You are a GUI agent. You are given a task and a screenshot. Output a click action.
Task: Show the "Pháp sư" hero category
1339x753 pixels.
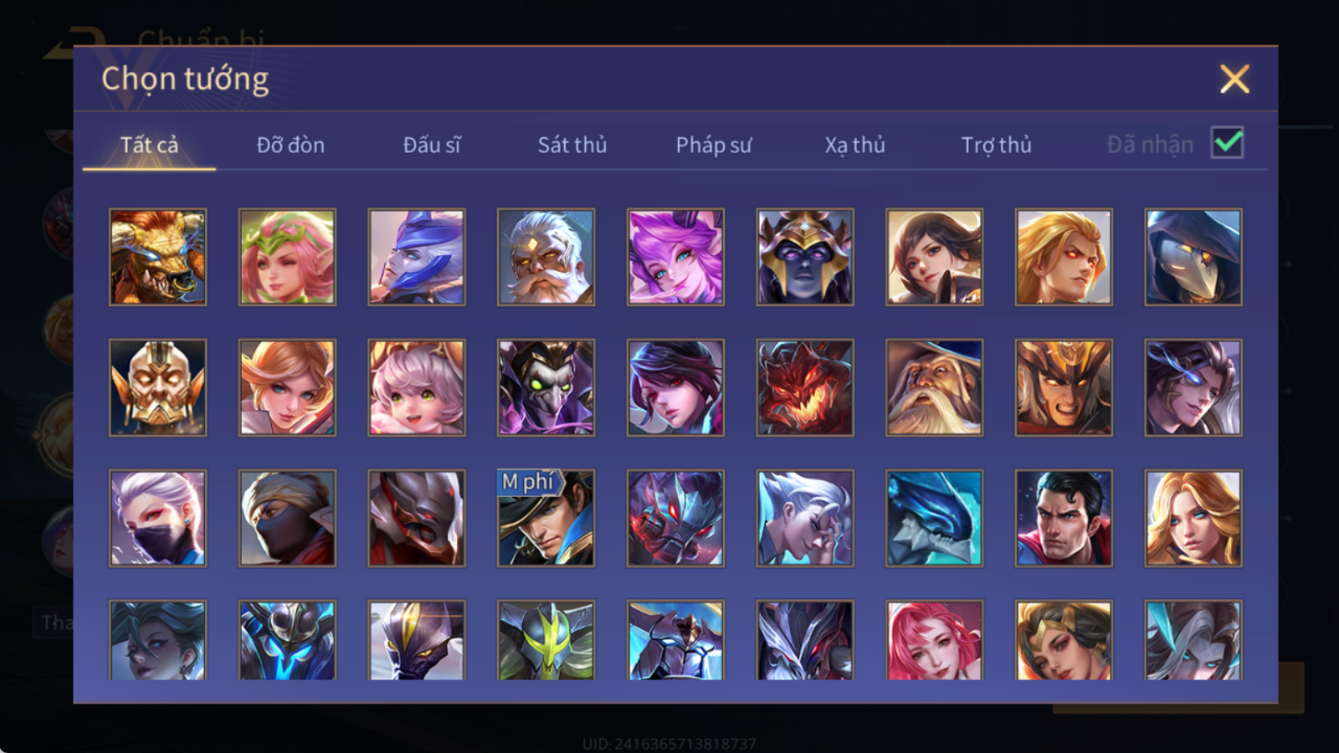[713, 145]
